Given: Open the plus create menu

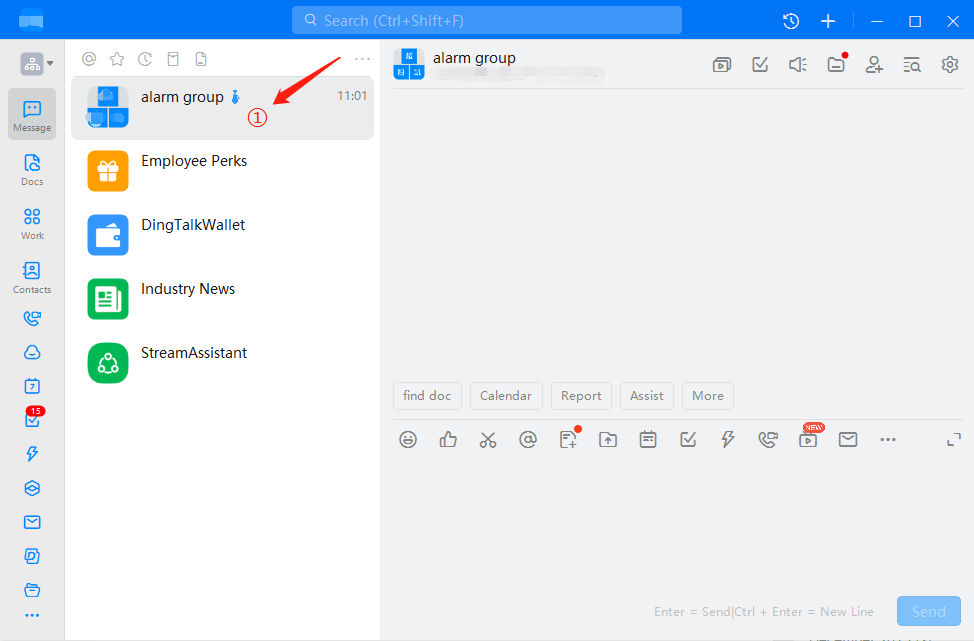Looking at the screenshot, I should [828, 21].
